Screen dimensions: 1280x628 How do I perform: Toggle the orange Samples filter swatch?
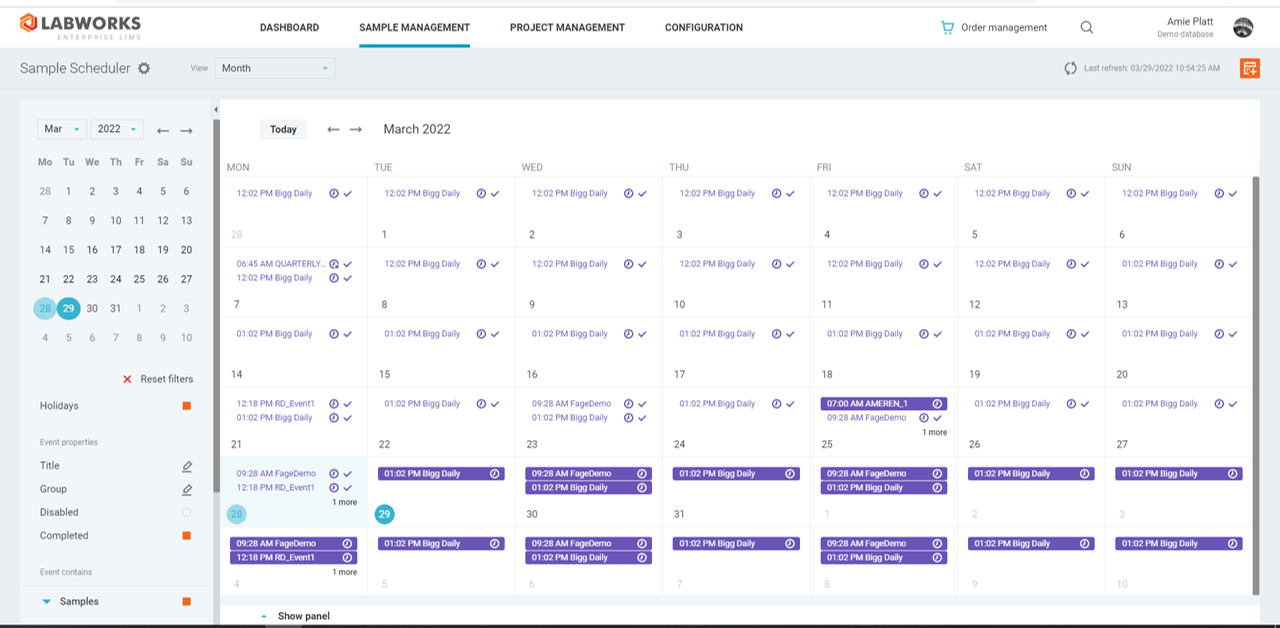[186, 602]
